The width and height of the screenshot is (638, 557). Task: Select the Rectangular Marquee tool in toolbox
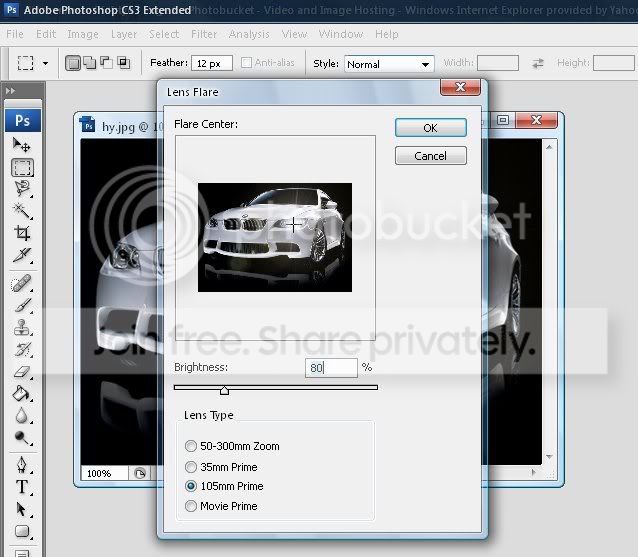pyautogui.click(x=22, y=168)
